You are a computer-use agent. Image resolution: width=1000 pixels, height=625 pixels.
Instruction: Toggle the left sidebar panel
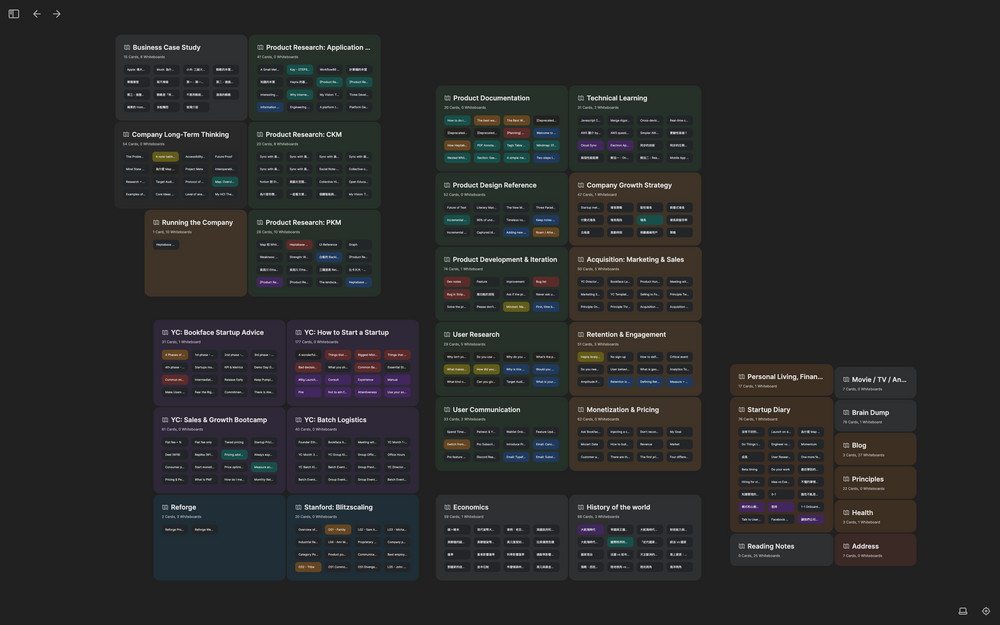coord(13,14)
